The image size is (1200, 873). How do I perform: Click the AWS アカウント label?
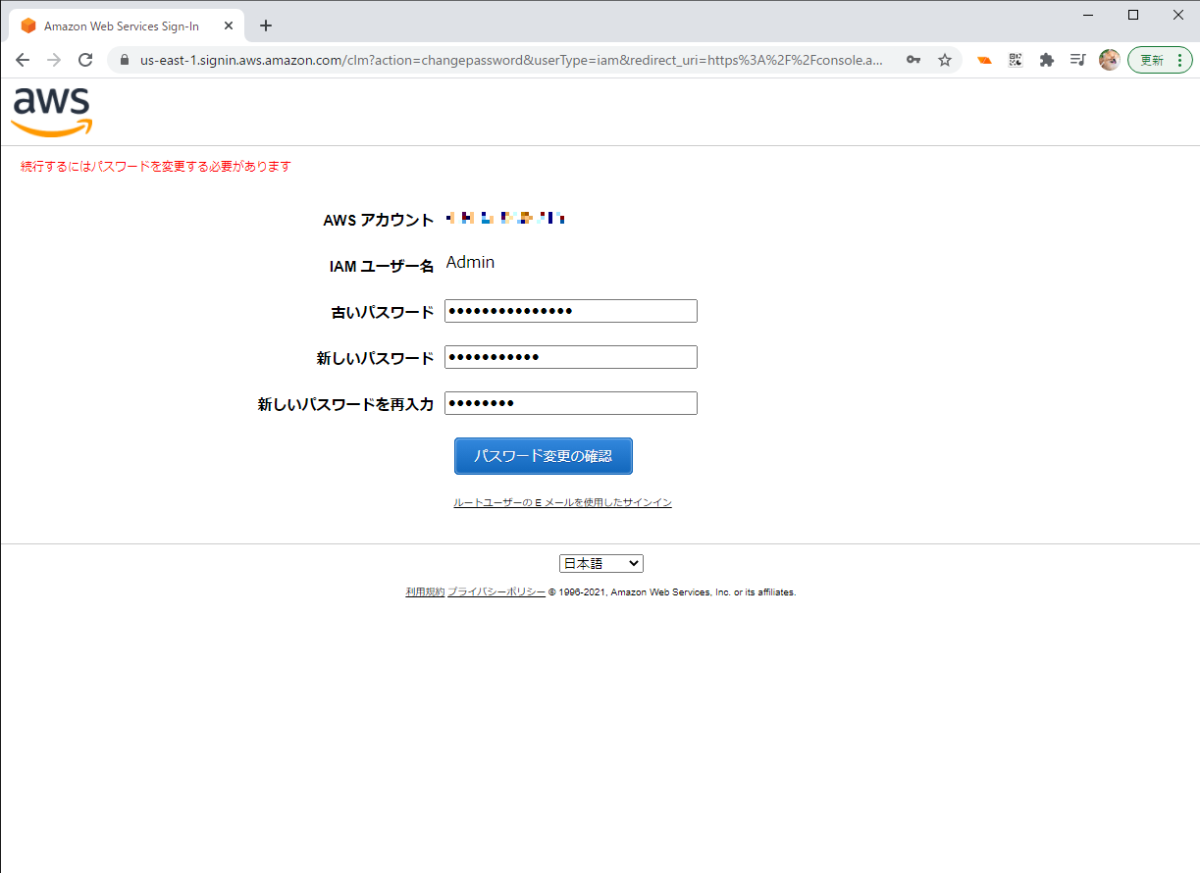pyautogui.click(x=378, y=220)
